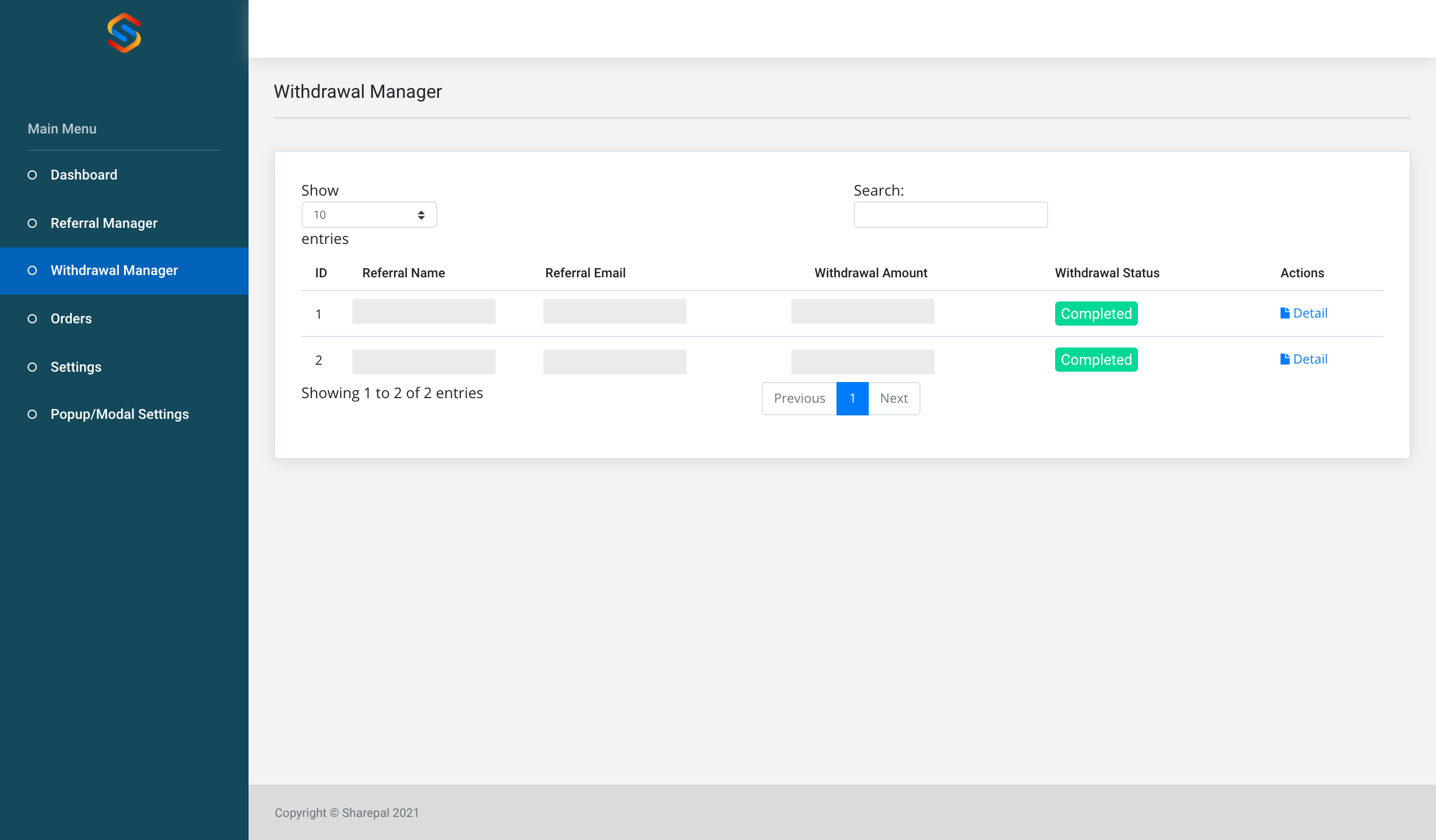Viewport: 1436px width, 840px height.
Task: Select Withdrawal Manager in the sidebar
Action: coord(114,270)
